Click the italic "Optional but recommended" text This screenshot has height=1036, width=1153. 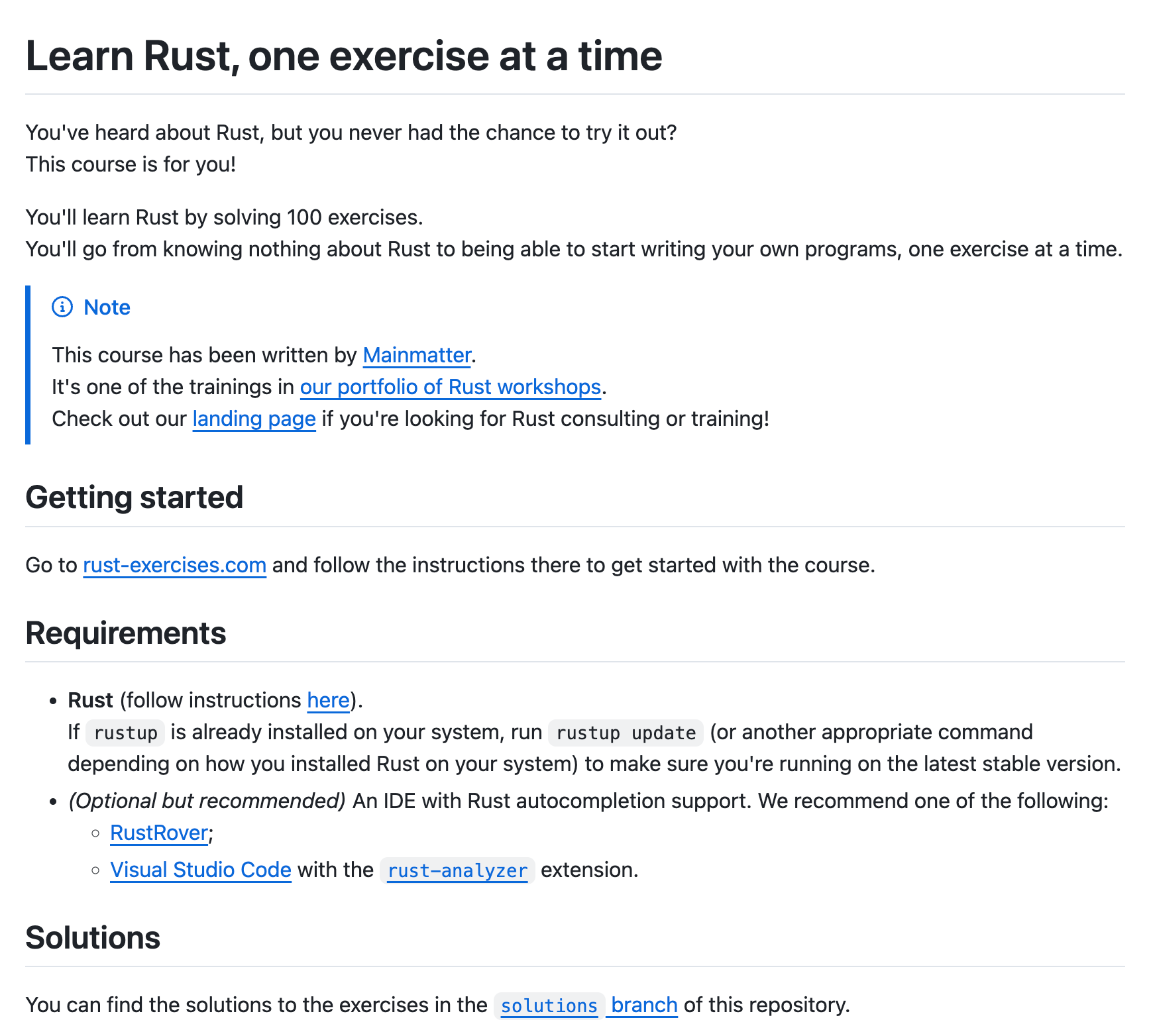pos(207,802)
